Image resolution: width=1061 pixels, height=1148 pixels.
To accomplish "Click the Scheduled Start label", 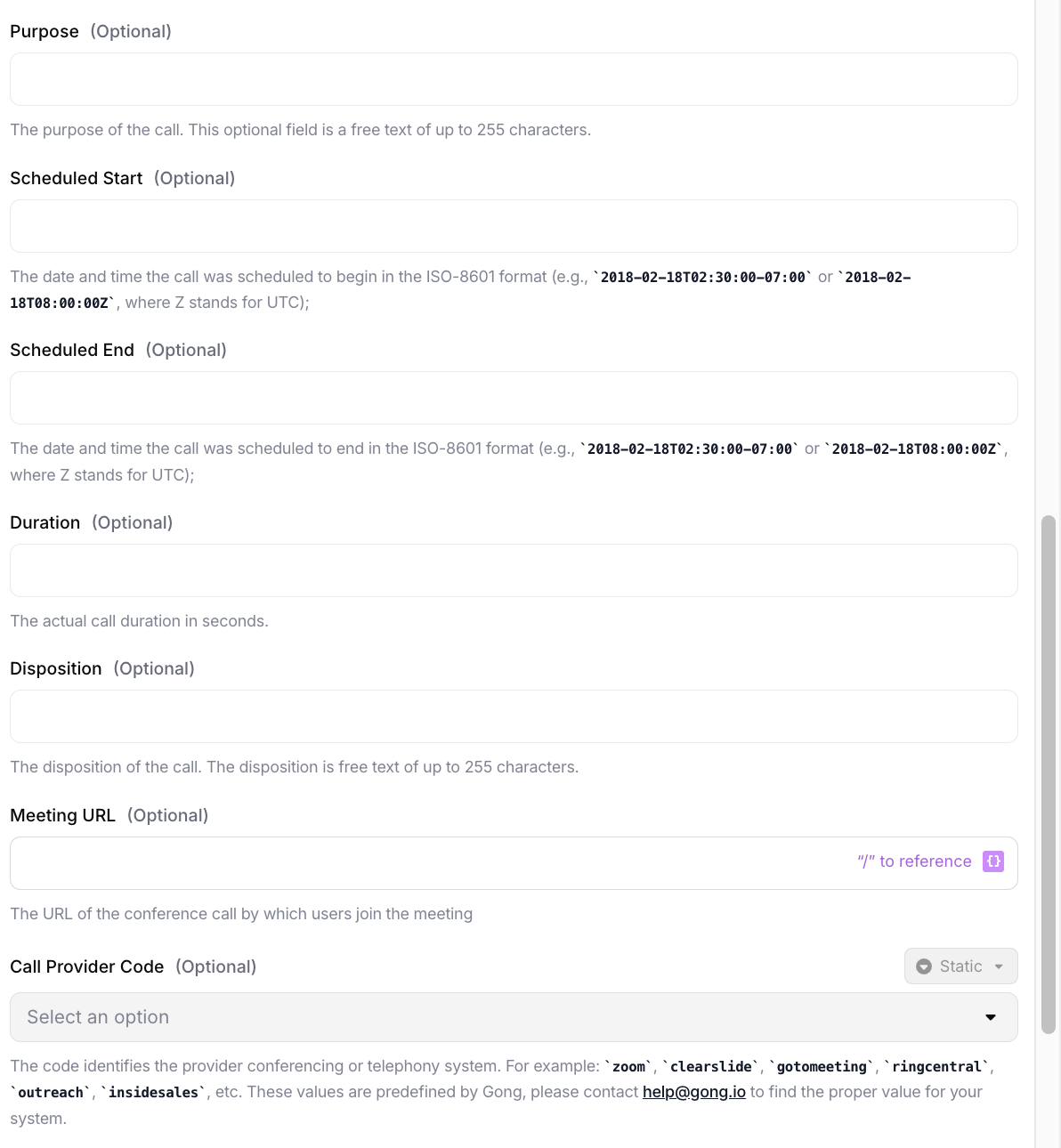I will (x=77, y=178).
